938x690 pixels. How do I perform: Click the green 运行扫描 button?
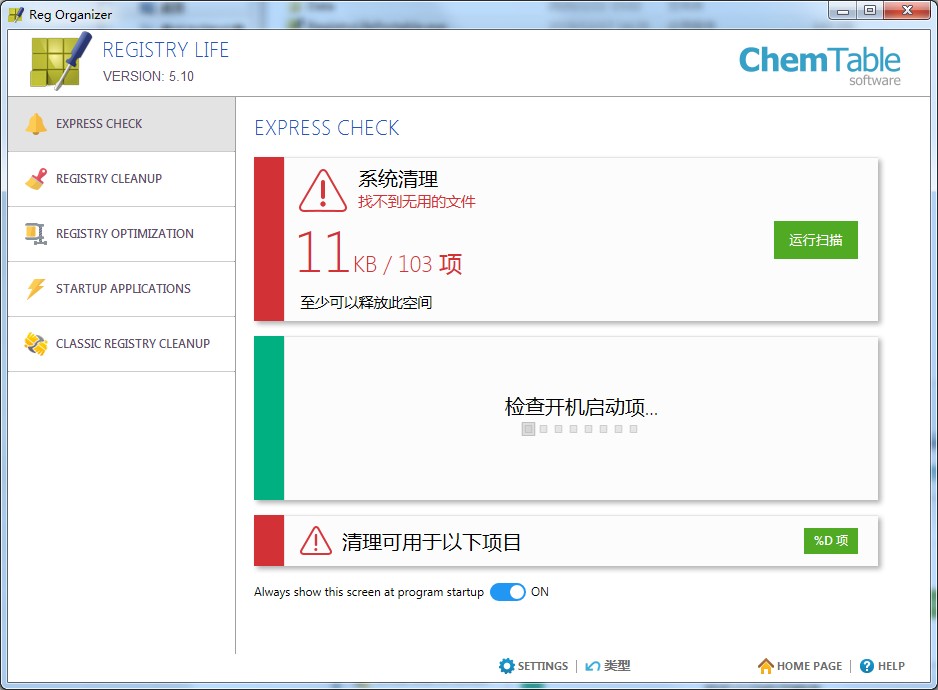coord(815,240)
